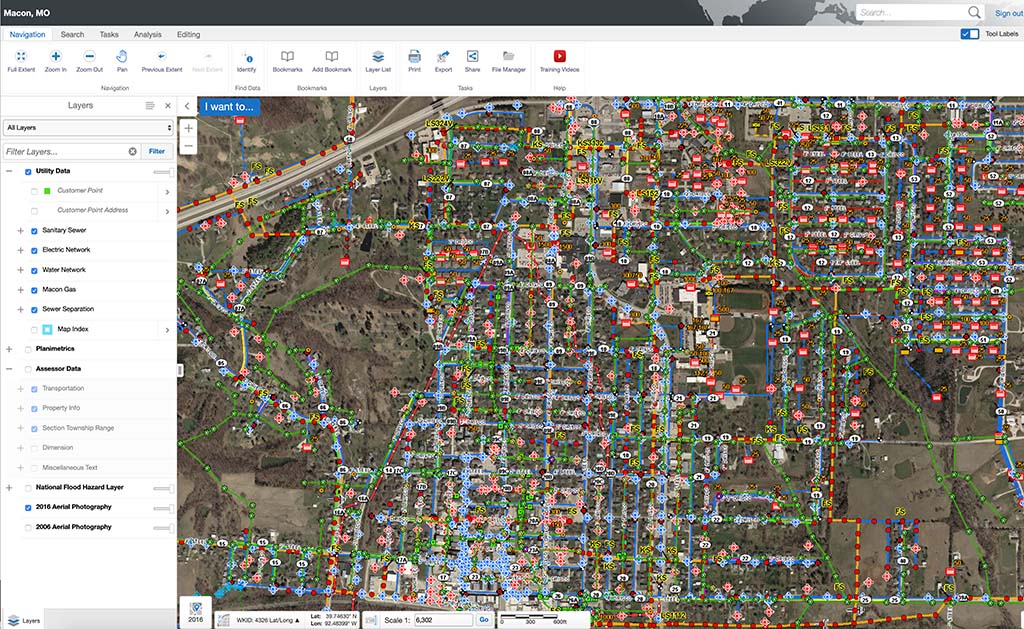The width and height of the screenshot is (1024, 629).
Task: Switch to the Navigation tab
Action: [x=27, y=35]
